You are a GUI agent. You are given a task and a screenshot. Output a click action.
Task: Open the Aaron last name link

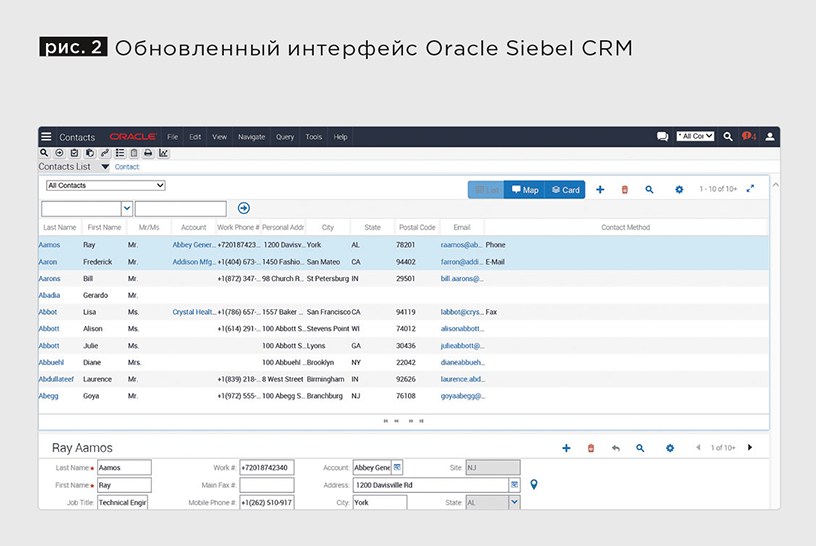48,262
